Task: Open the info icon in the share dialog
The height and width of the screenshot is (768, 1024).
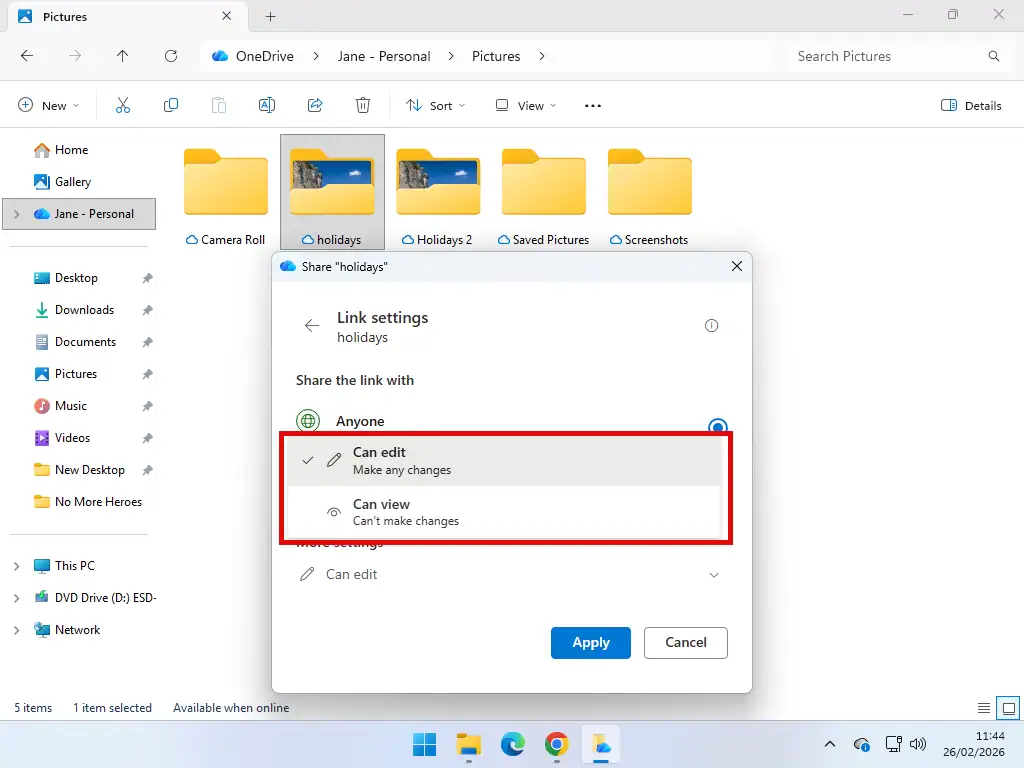Action: 711,325
